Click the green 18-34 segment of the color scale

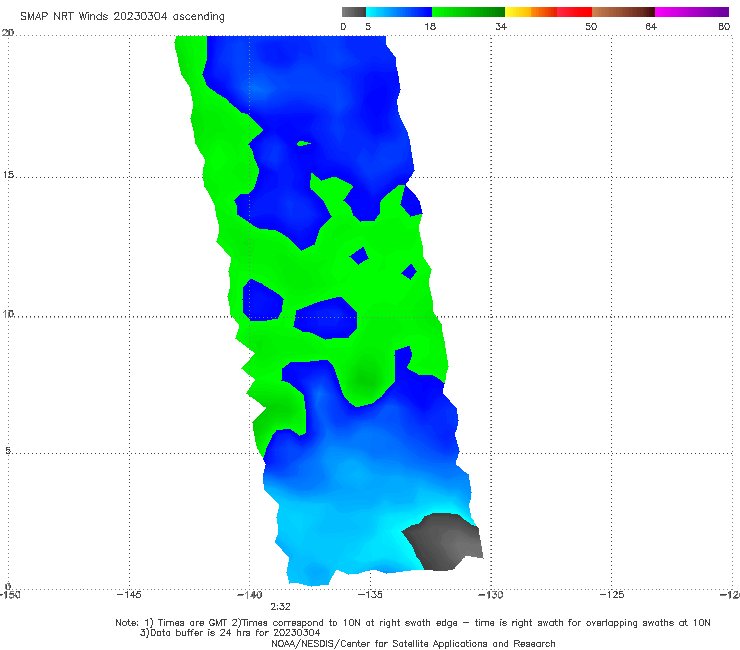pyautogui.click(x=468, y=12)
